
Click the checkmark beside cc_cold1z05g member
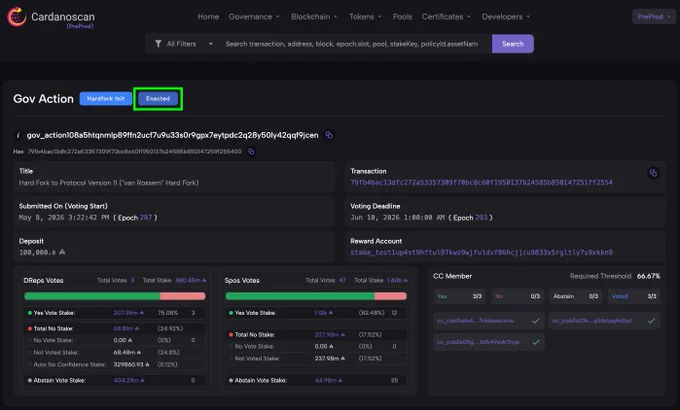[x=536, y=342]
